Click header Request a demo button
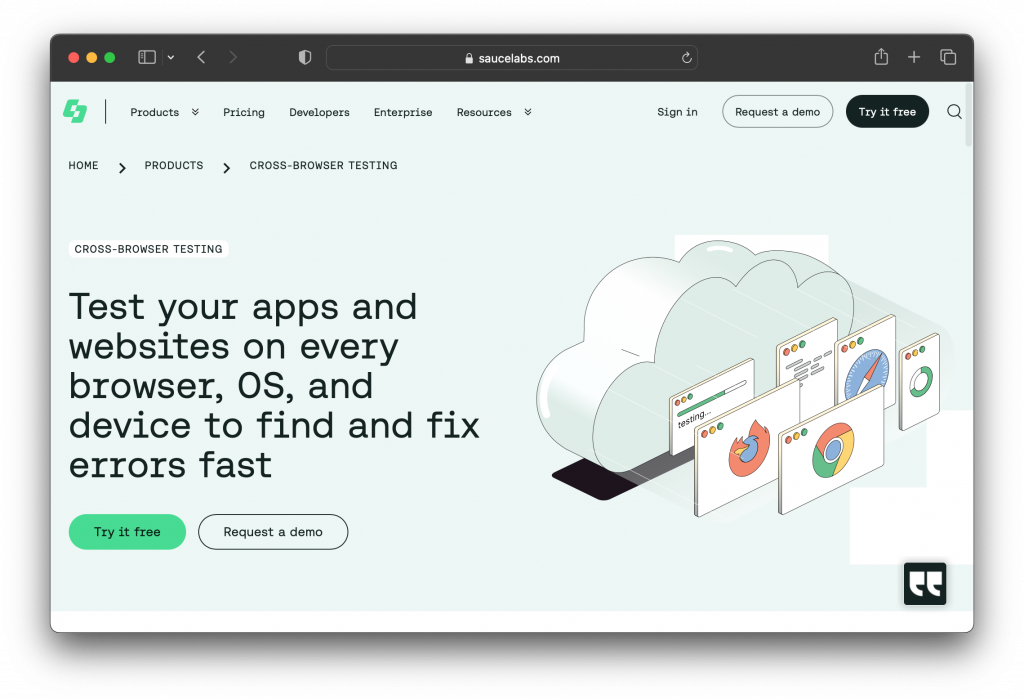The width and height of the screenshot is (1024, 699). coord(777,112)
